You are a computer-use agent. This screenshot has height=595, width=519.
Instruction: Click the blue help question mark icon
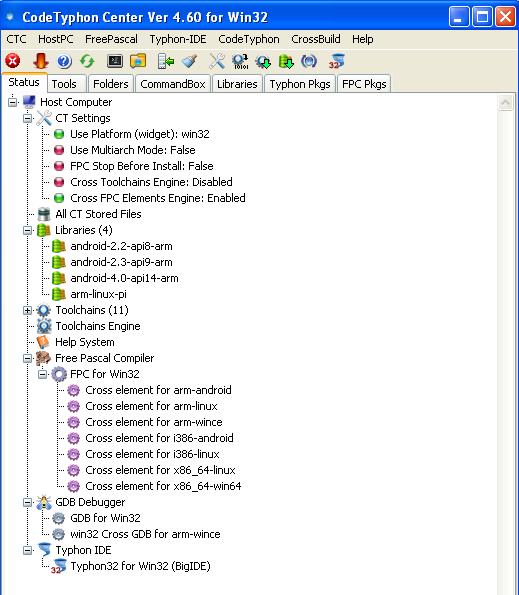[64, 61]
